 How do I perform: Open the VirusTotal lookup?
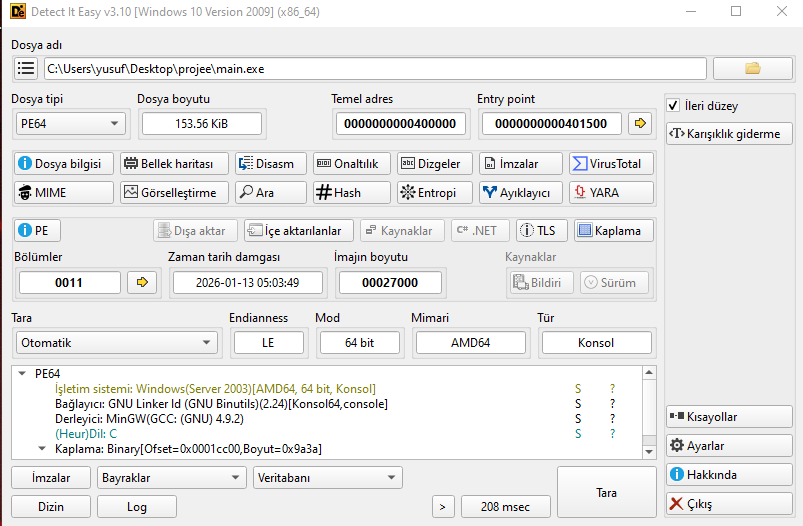611,164
